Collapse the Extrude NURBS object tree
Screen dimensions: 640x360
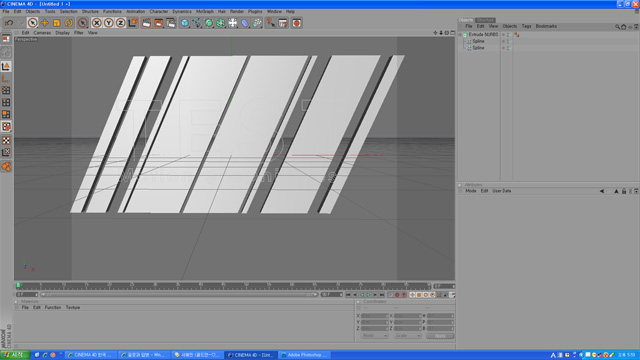point(460,35)
